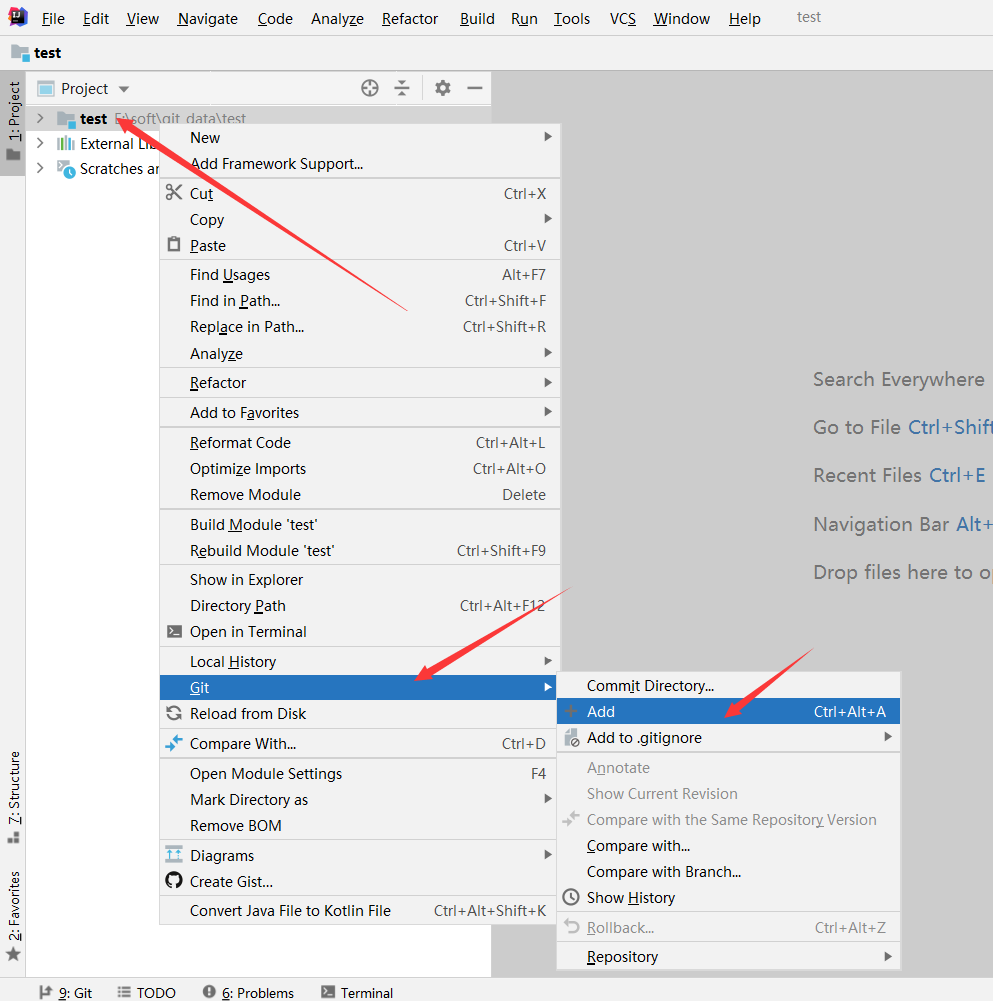Click the compare arrows icon beside Compare With
Viewport: 993px width, 1001px height.
click(x=174, y=743)
